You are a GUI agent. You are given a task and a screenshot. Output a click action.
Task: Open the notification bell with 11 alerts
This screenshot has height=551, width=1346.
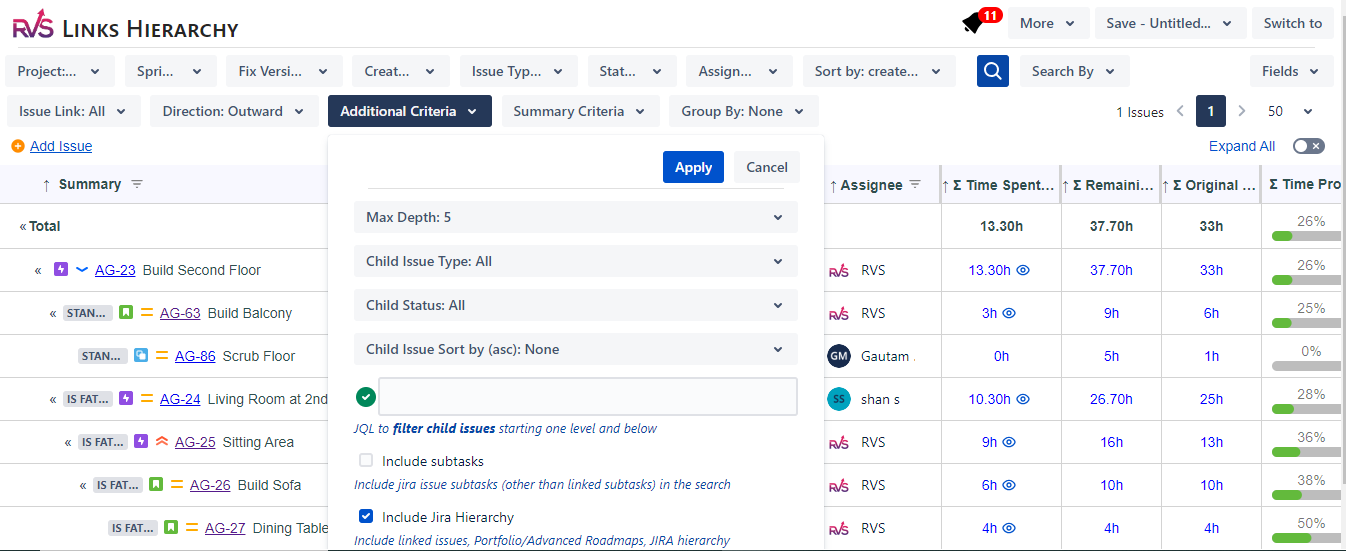click(973, 23)
